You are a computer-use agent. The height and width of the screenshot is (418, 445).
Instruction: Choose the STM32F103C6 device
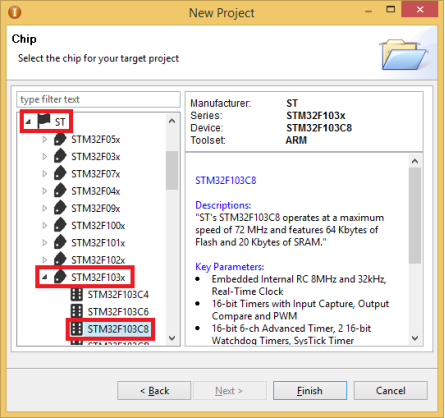[x=118, y=312]
